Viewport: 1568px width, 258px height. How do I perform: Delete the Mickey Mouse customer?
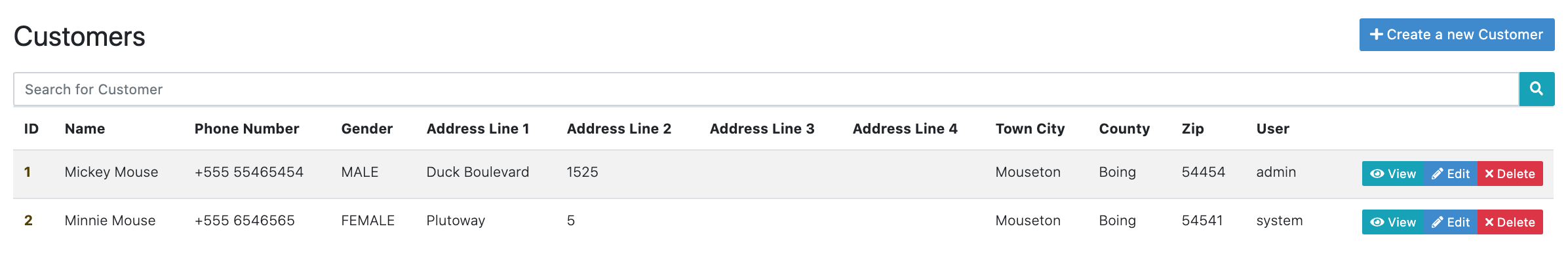pos(1510,174)
